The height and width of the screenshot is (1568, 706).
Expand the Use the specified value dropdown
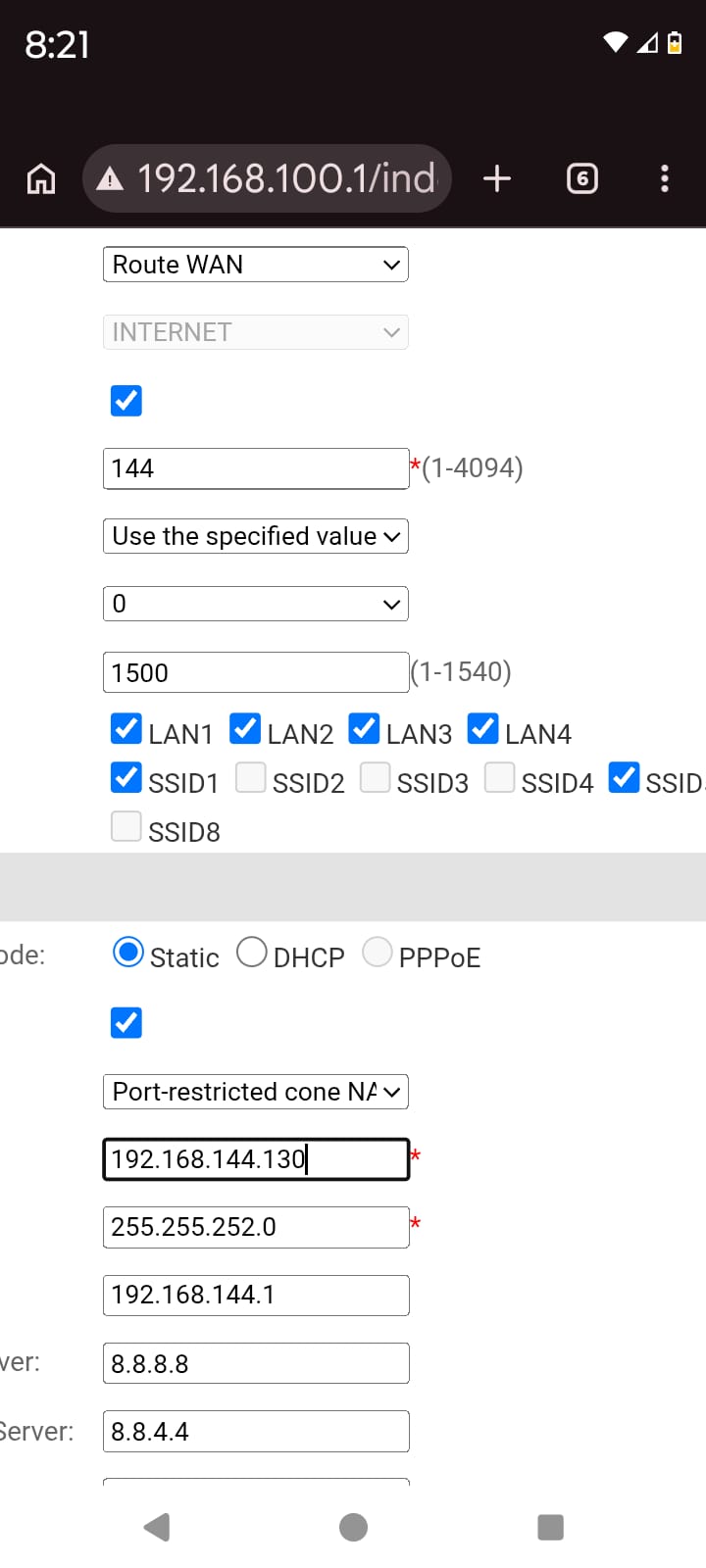(256, 536)
